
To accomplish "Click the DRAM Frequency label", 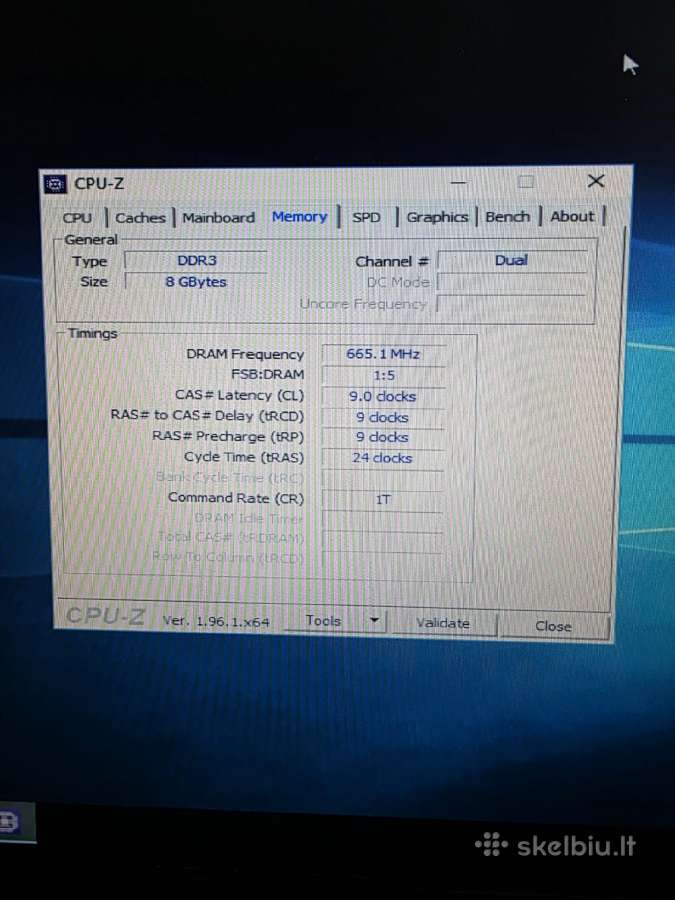I will (x=245, y=354).
